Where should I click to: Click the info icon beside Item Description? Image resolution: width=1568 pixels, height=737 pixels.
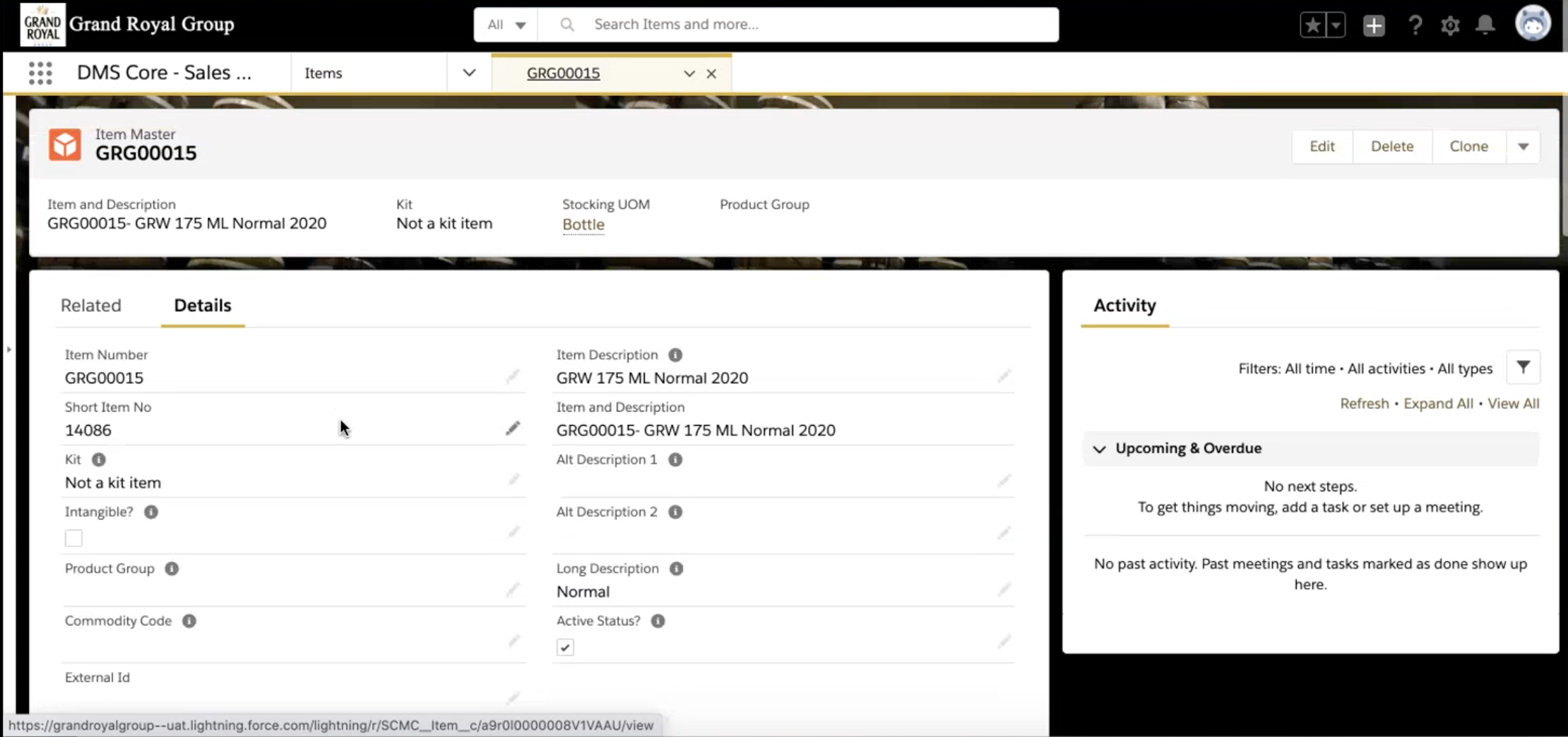(x=675, y=354)
